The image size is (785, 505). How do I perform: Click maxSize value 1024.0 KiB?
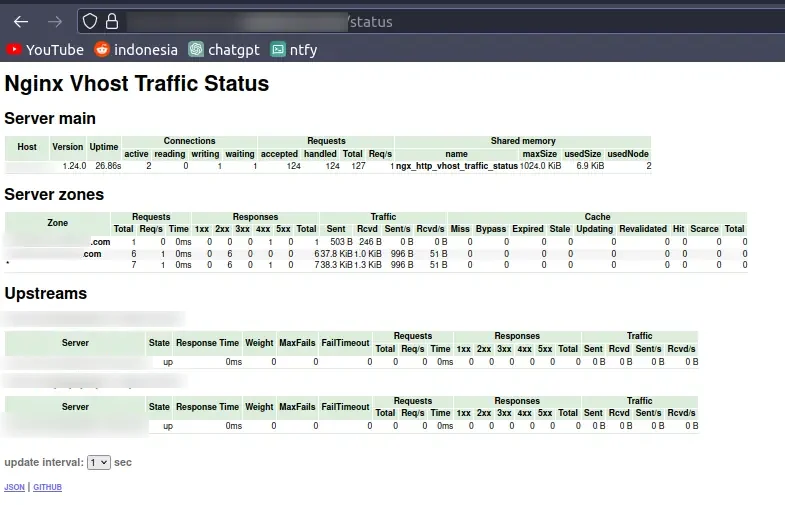click(x=540, y=166)
